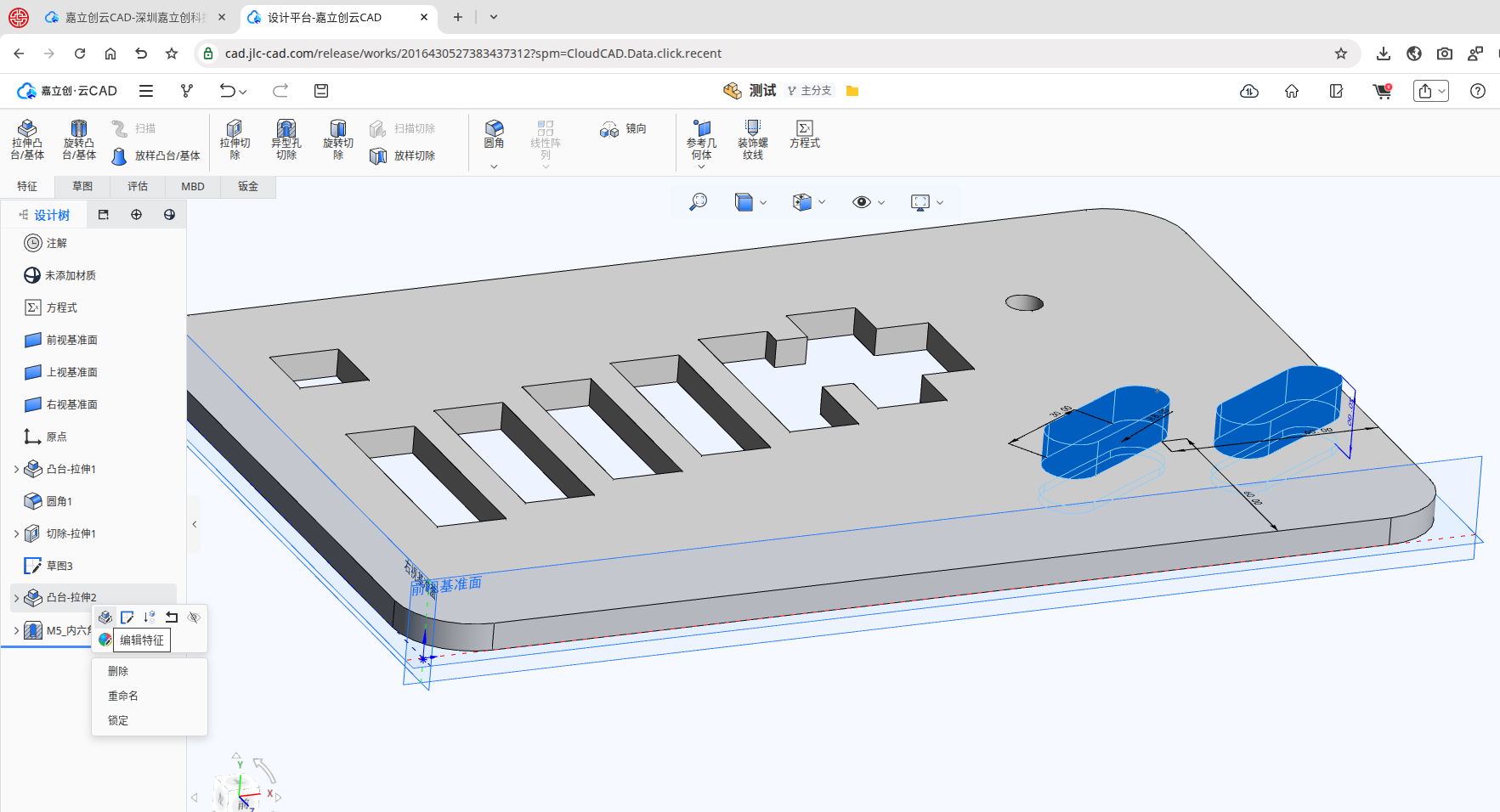Expand the dropdown under 参考几何体

click(x=701, y=166)
